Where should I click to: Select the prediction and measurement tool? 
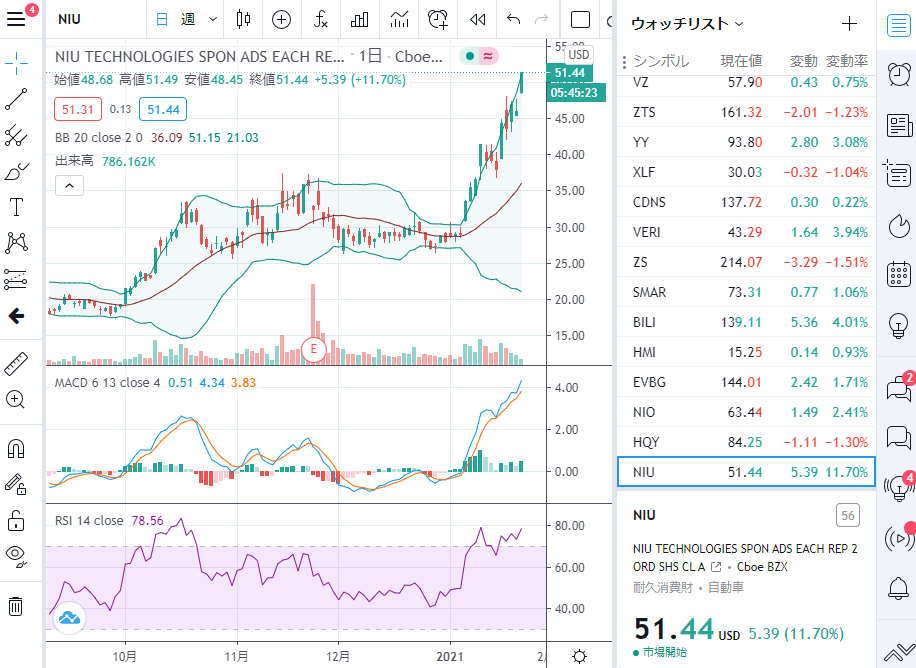(x=16, y=279)
